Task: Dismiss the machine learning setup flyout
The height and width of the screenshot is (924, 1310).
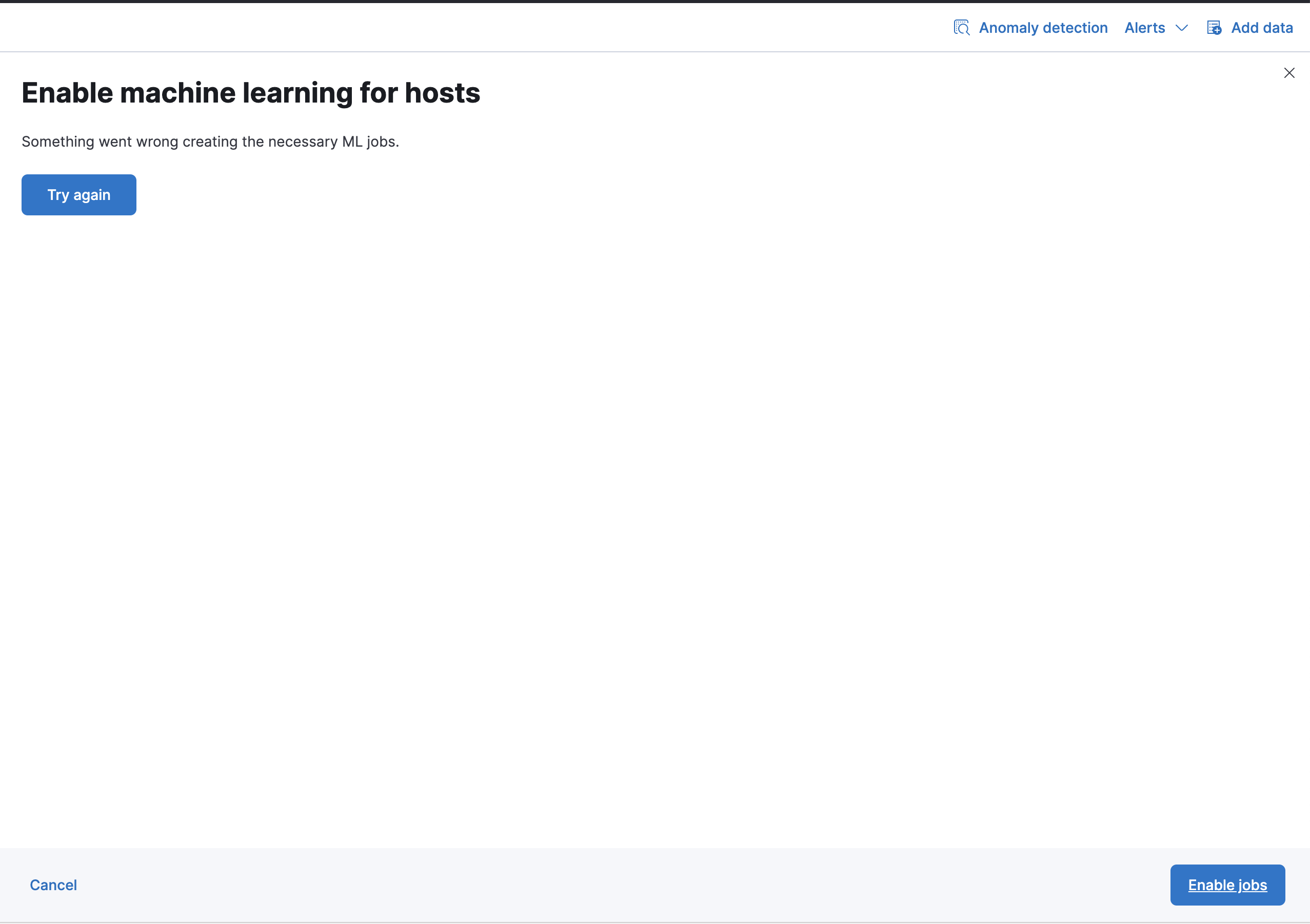Action: [x=1289, y=72]
